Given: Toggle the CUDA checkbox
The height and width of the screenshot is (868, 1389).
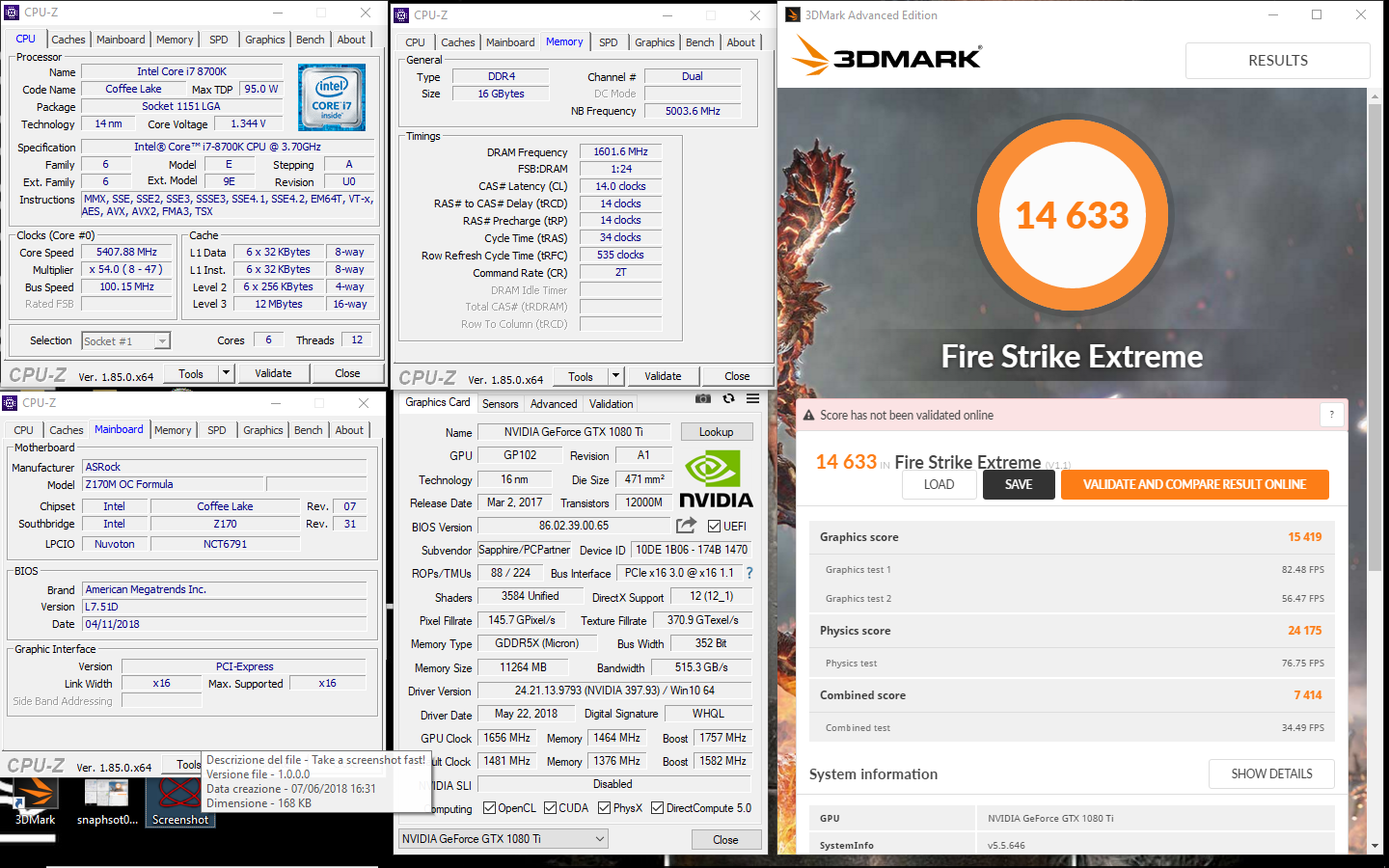Looking at the screenshot, I should pos(550,808).
